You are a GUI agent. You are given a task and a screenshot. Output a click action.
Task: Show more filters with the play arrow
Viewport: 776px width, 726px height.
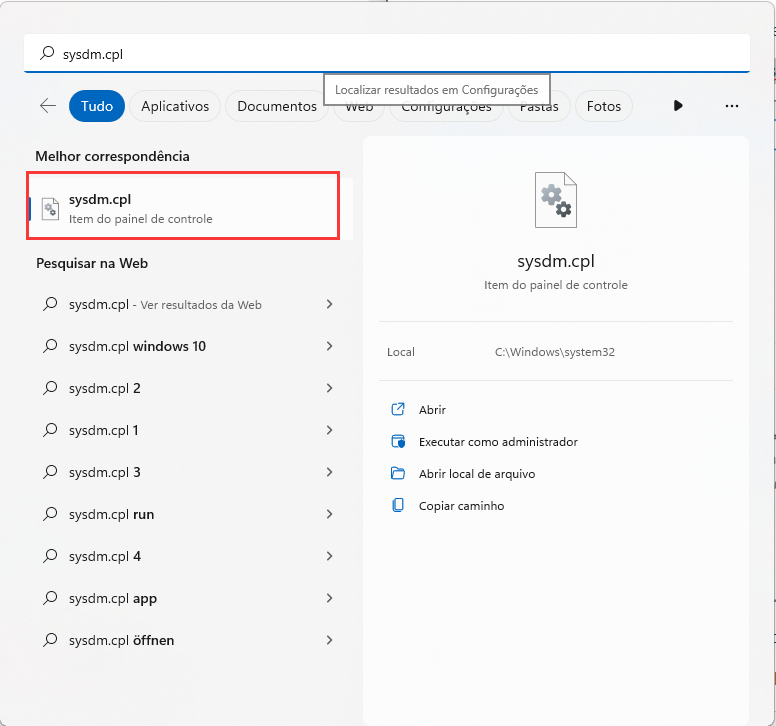coord(678,105)
